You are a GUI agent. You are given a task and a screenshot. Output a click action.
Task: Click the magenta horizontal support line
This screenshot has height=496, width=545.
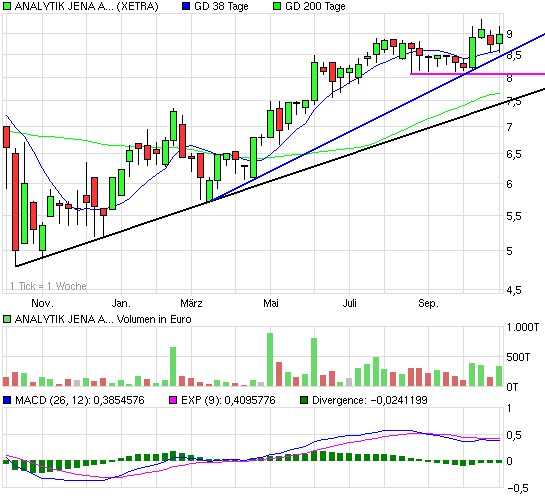[478, 74]
